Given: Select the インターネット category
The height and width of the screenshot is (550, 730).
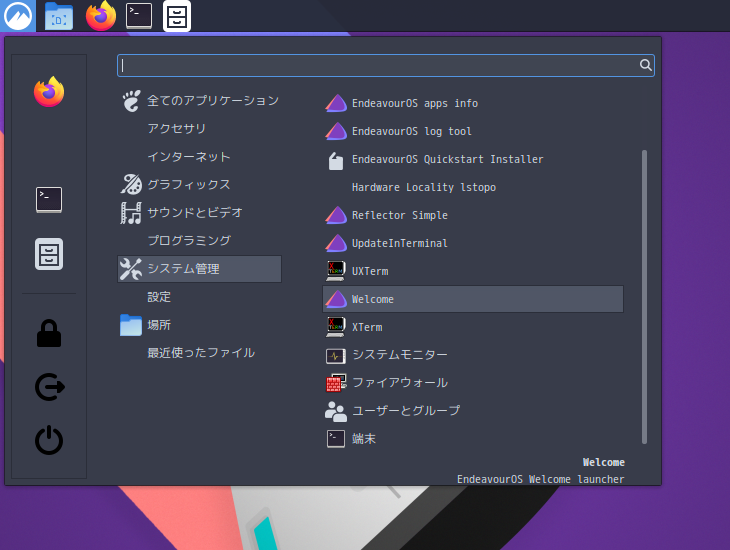Looking at the screenshot, I should pos(199,157).
